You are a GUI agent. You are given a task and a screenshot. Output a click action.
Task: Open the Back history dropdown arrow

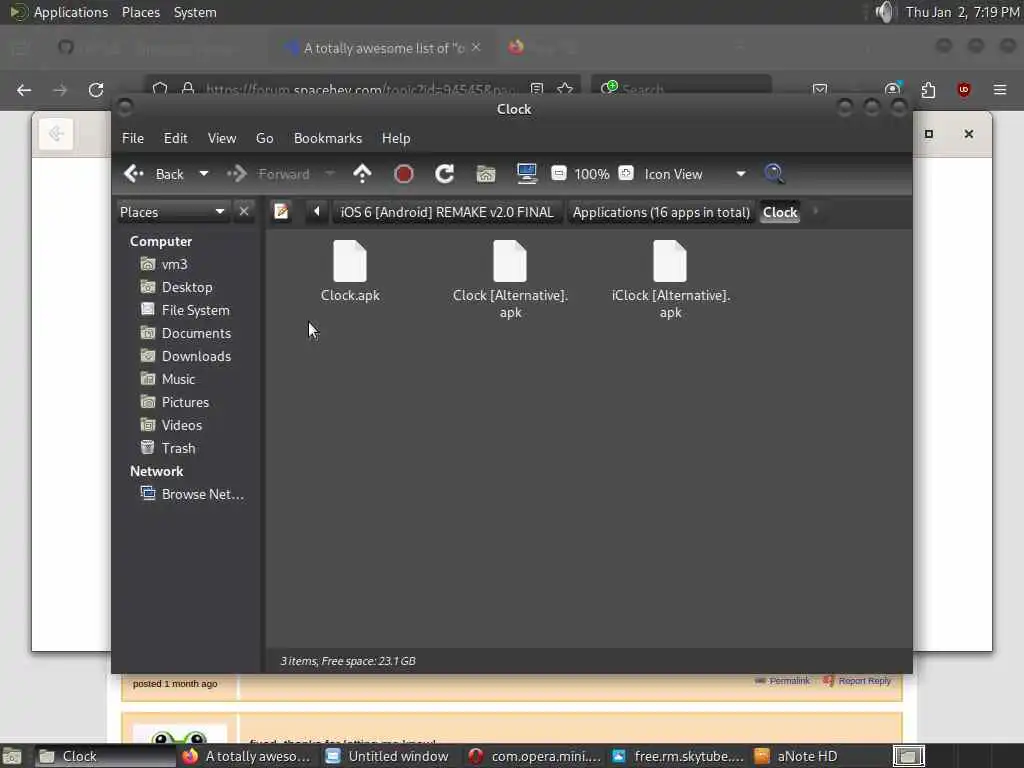point(204,174)
